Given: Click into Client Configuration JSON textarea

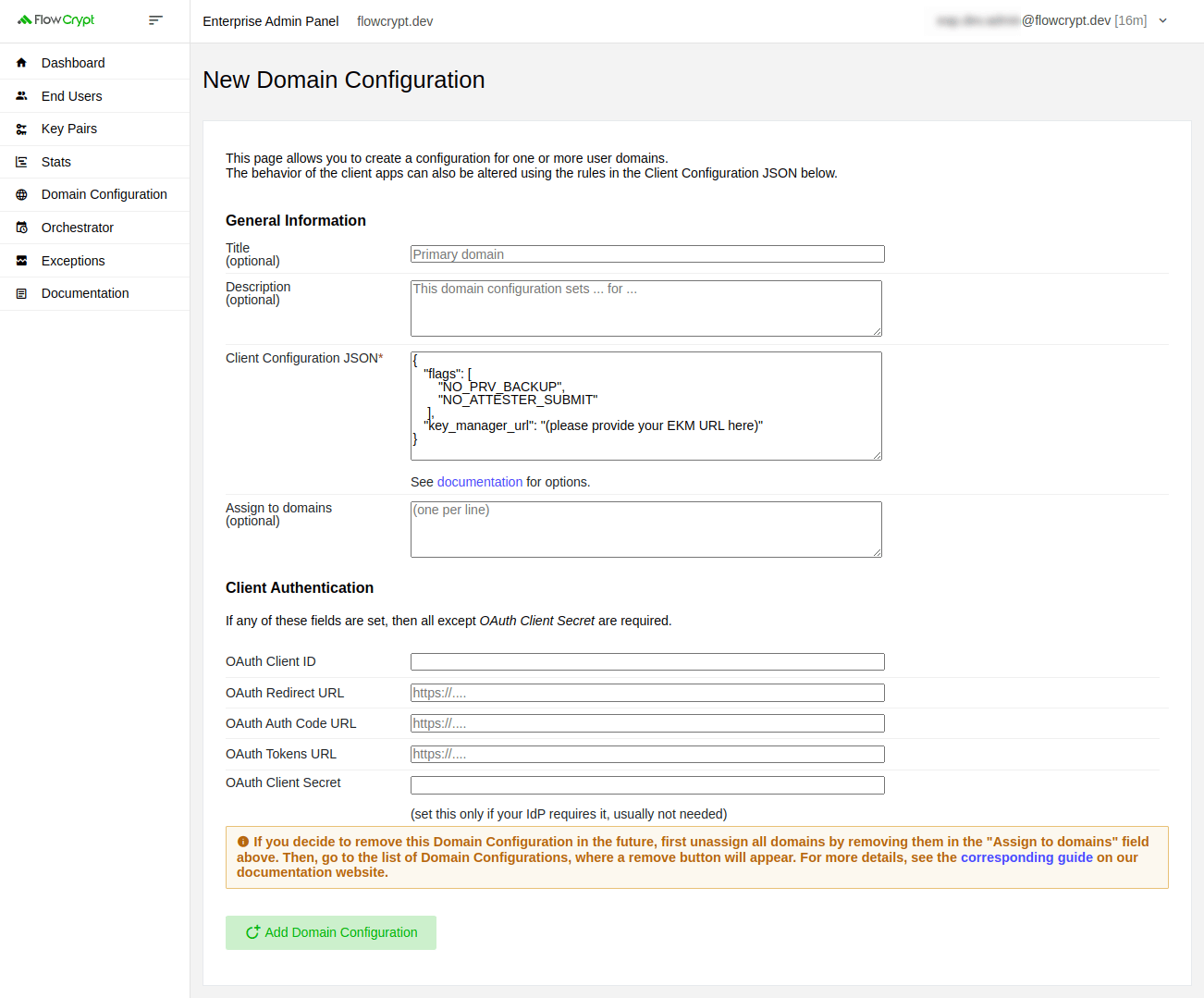Looking at the screenshot, I should (646, 406).
